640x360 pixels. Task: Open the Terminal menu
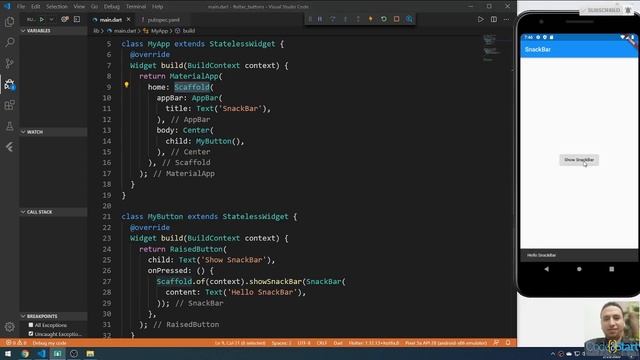136,7
